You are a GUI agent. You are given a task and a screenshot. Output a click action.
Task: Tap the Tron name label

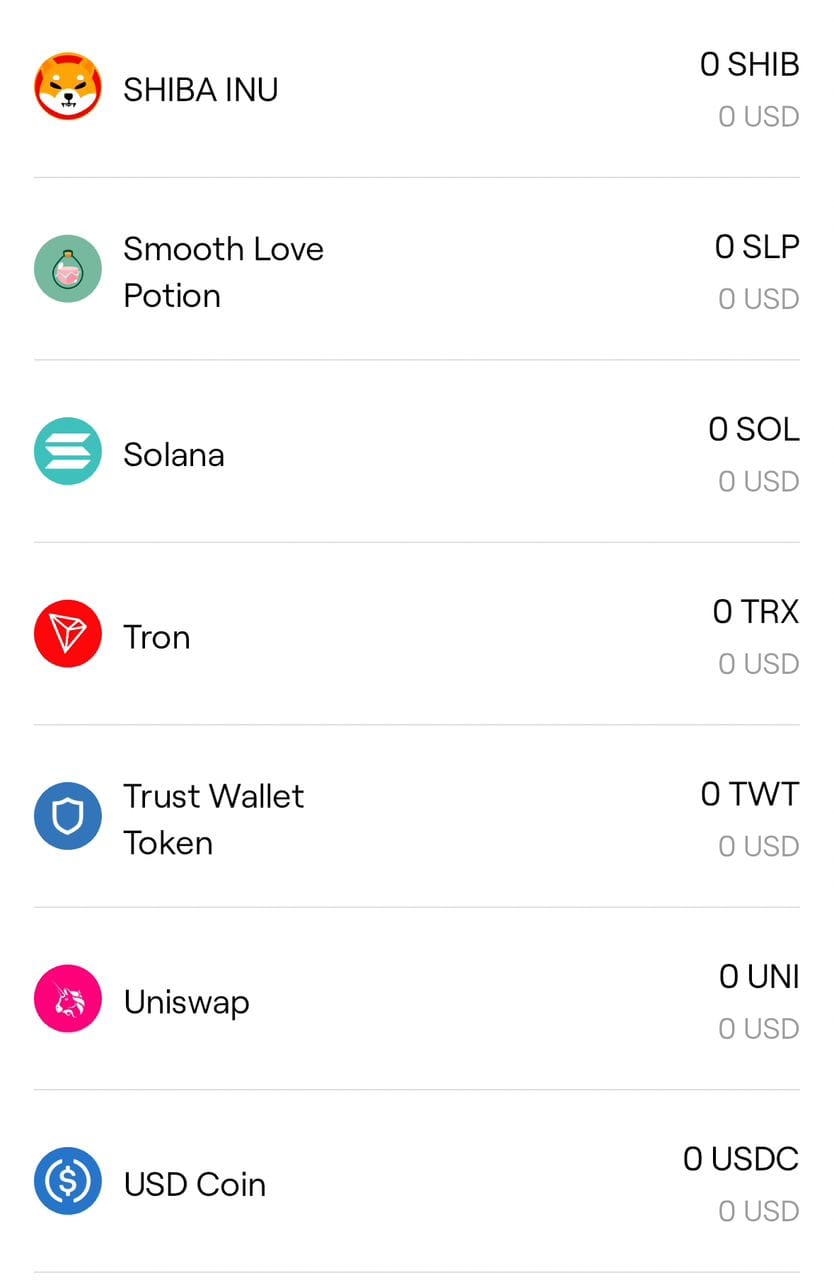coord(157,637)
